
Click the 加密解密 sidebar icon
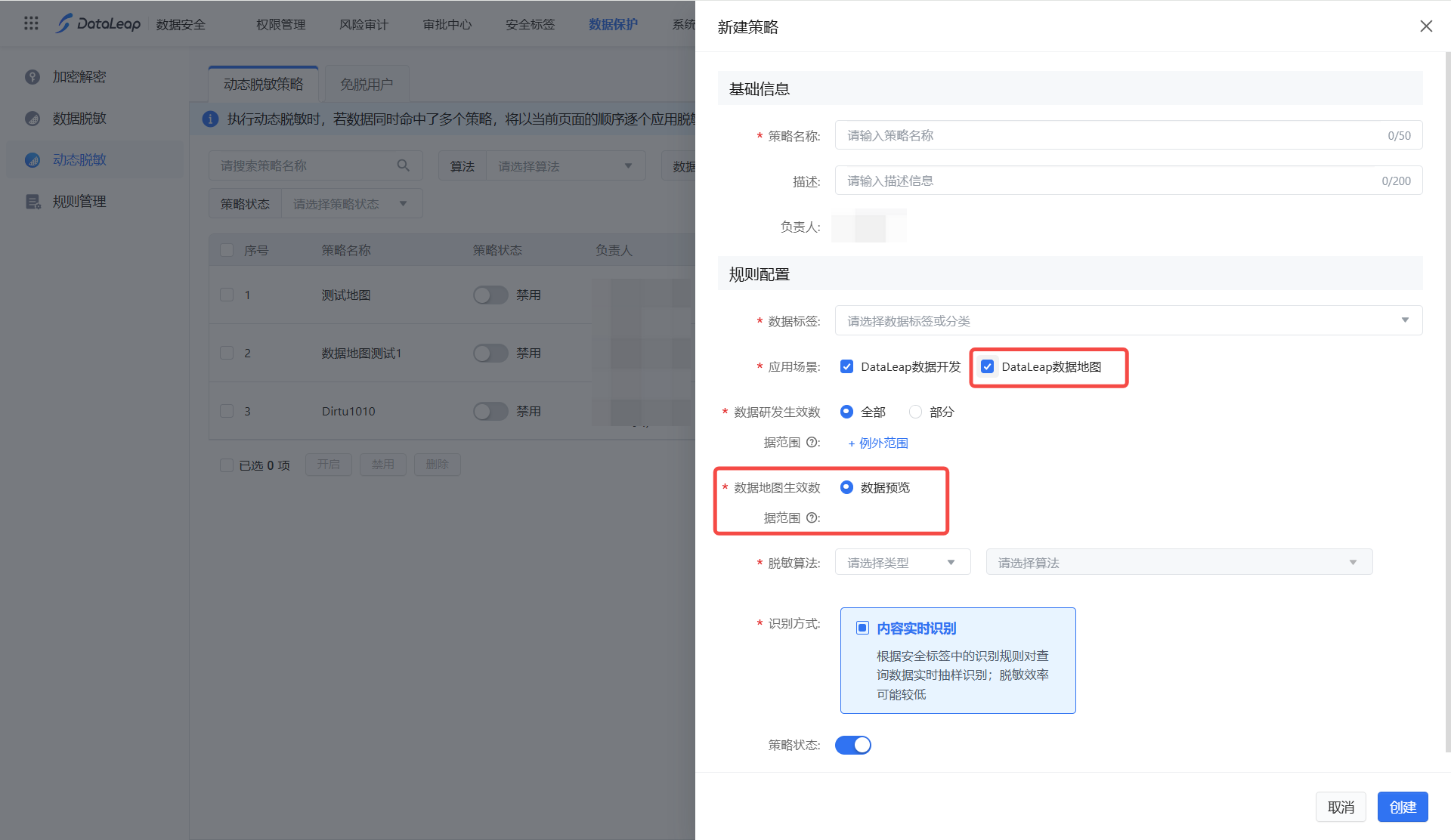click(32, 77)
